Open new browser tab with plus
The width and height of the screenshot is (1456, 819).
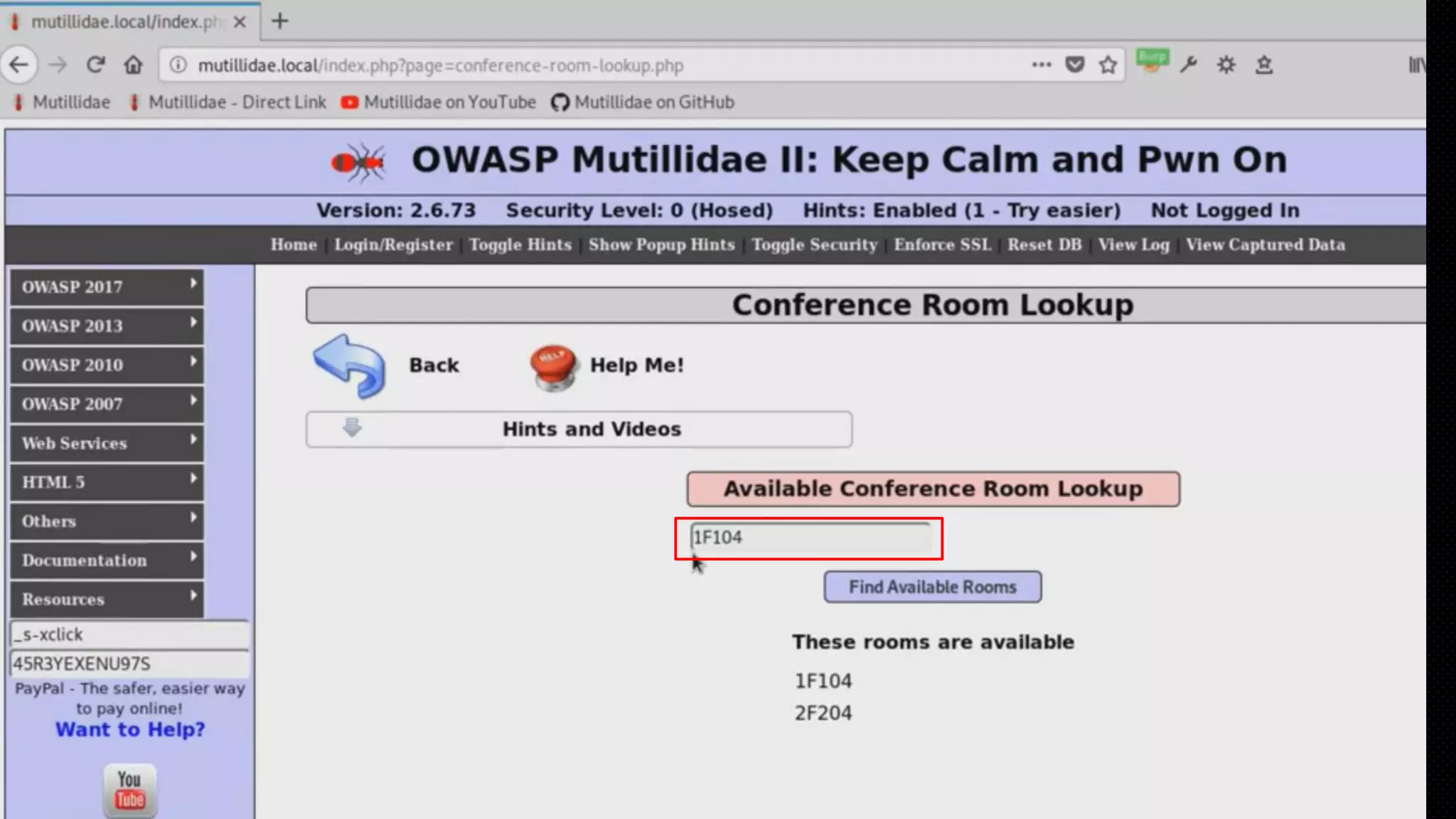[280, 21]
